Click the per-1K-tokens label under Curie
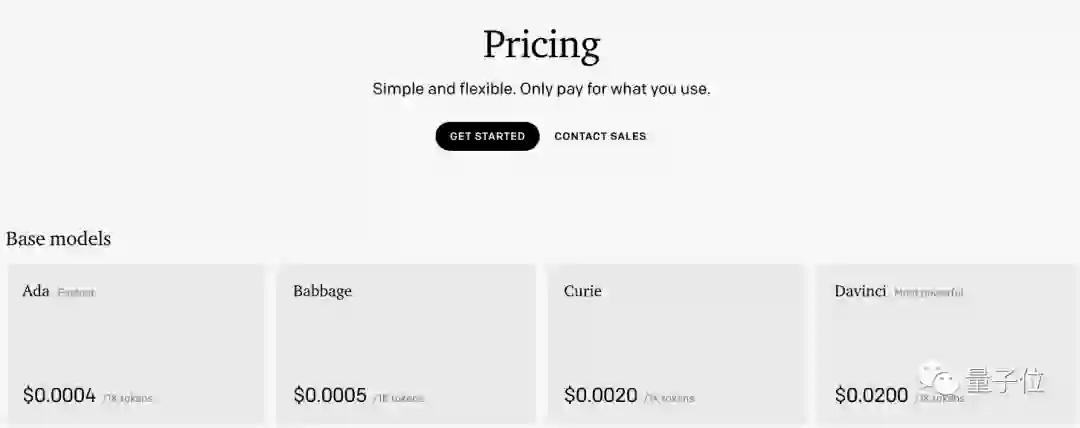This screenshot has height=428, width=1080. (669, 398)
